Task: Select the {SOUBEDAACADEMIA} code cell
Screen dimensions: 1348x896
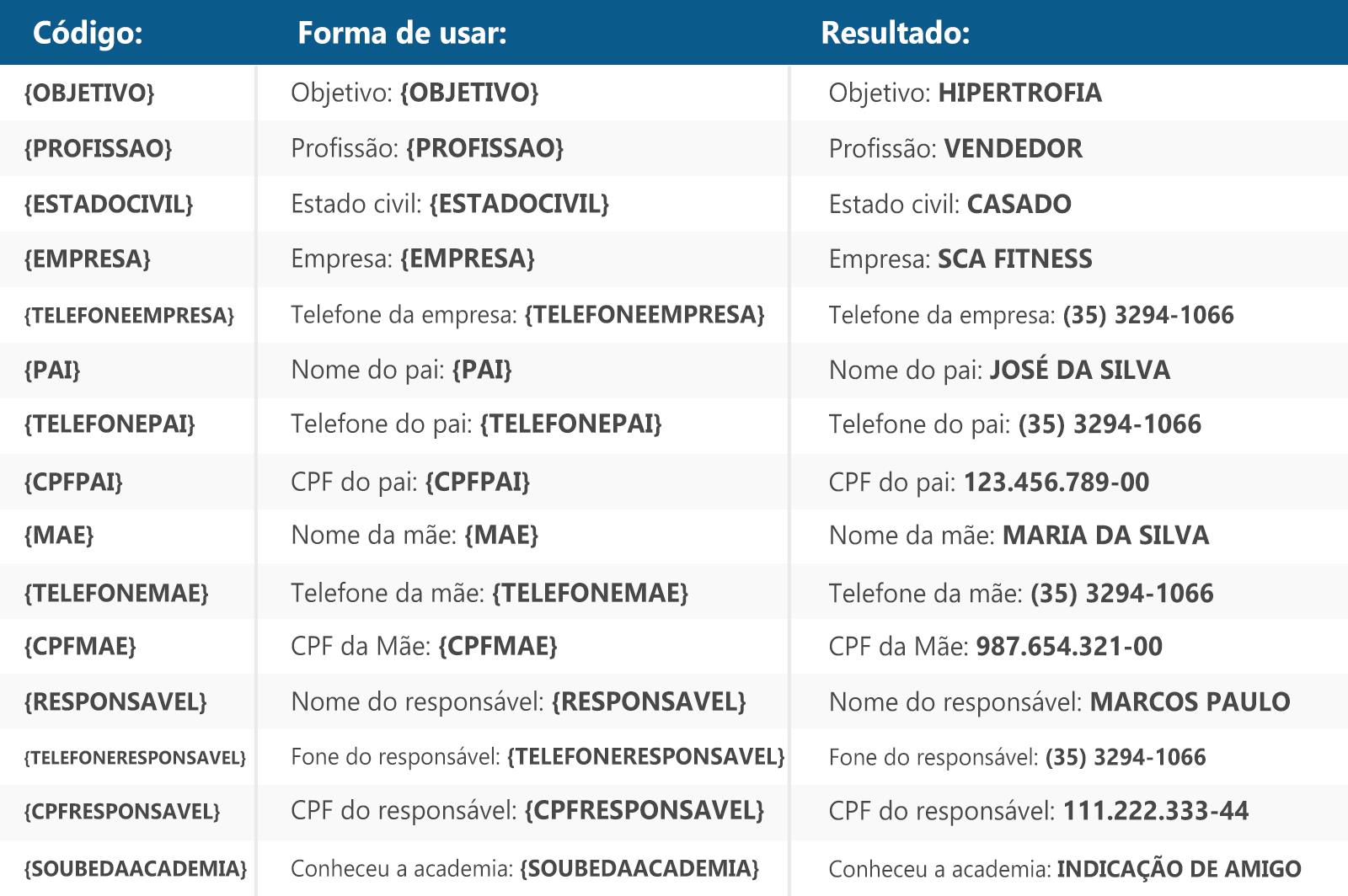Action: (x=136, y=868)
